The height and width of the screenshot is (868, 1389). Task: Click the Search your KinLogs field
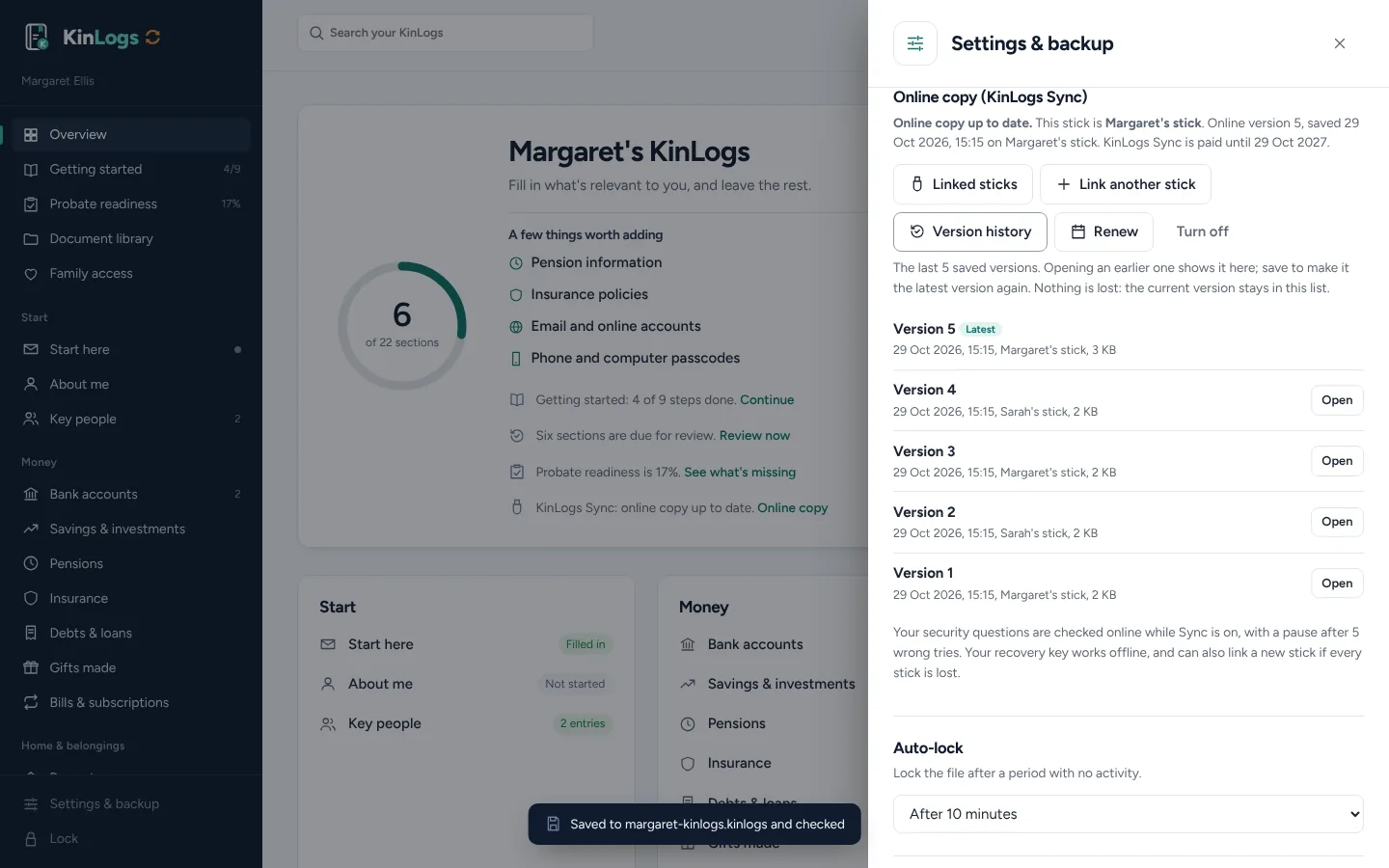[x=446, y=33]
